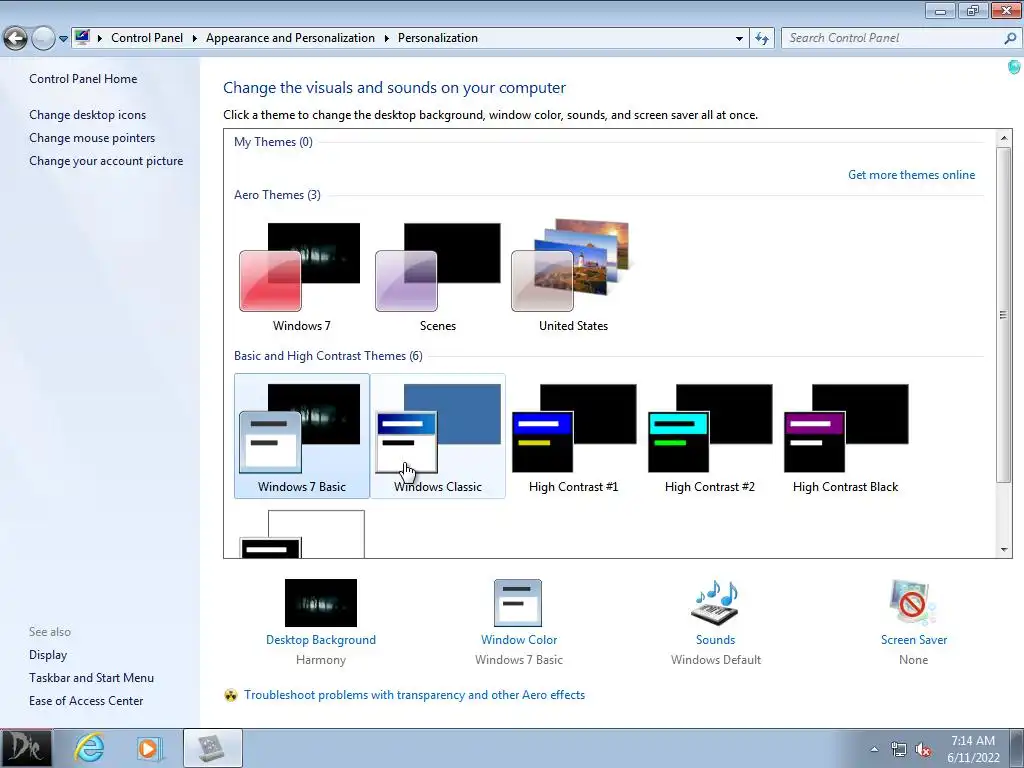Click the help globe icon
This screenshot has width=1024, height=768.
[x=1014, y=66]
